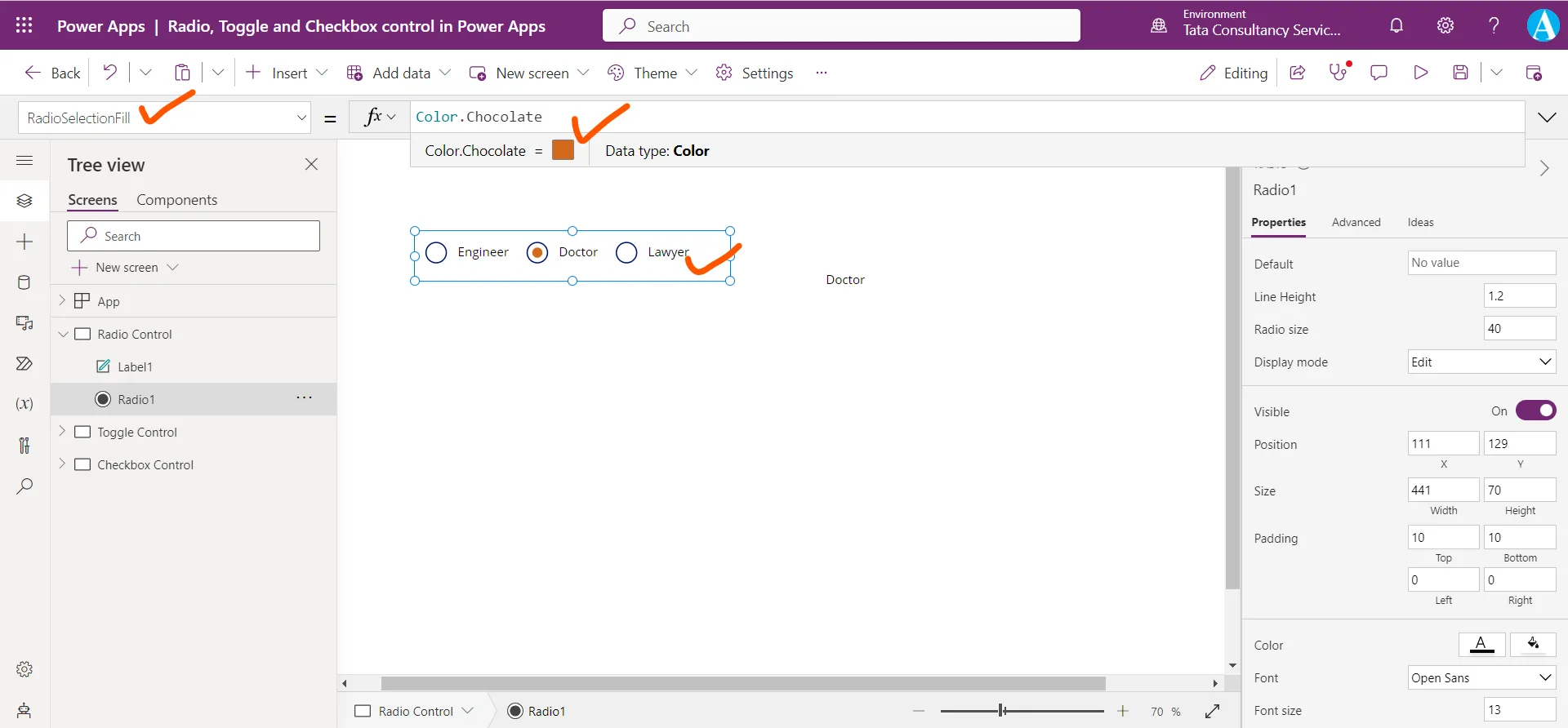
Task: Open the help question mark icon
Action: pos(1494,25)
